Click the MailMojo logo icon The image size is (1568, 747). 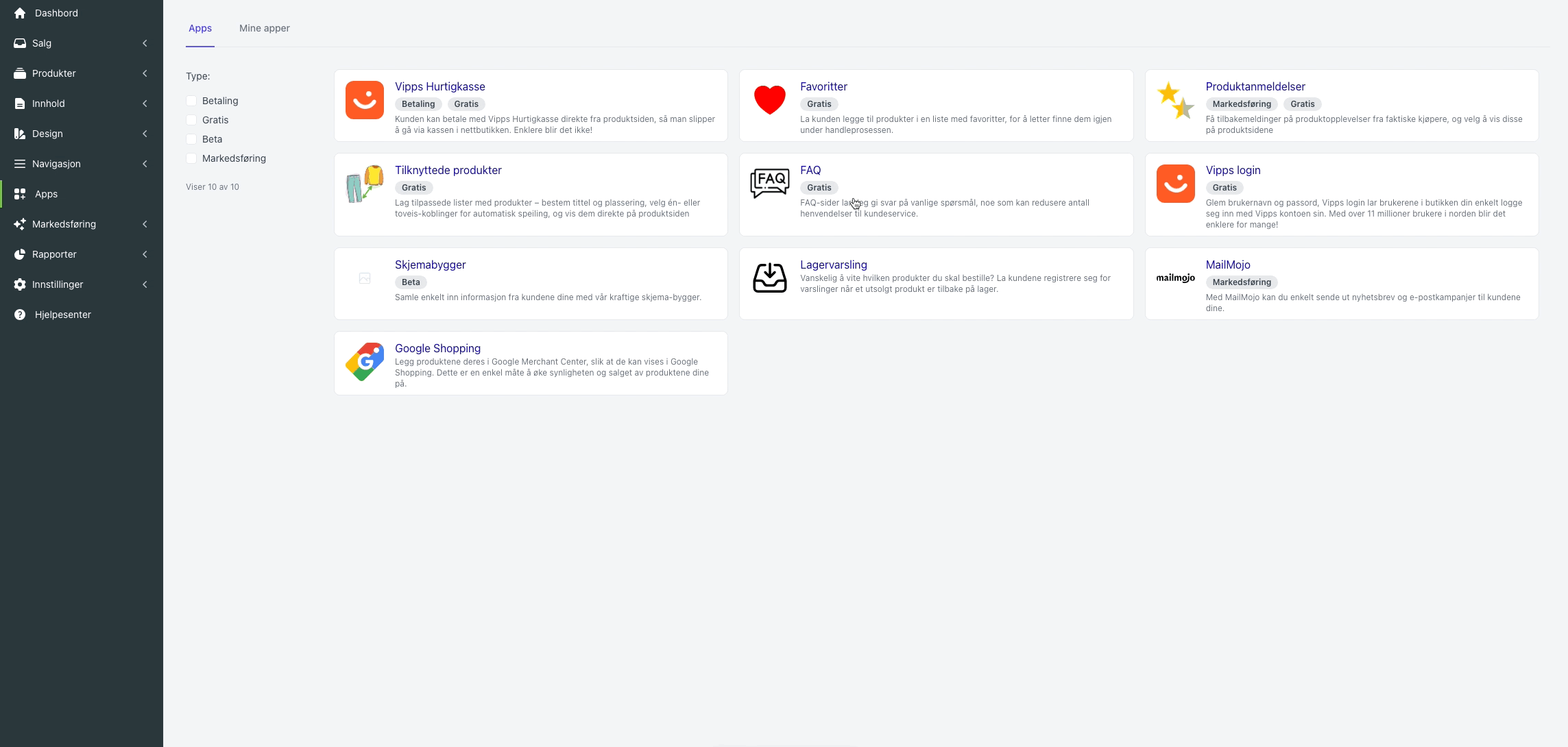(x=1175, y=278)
